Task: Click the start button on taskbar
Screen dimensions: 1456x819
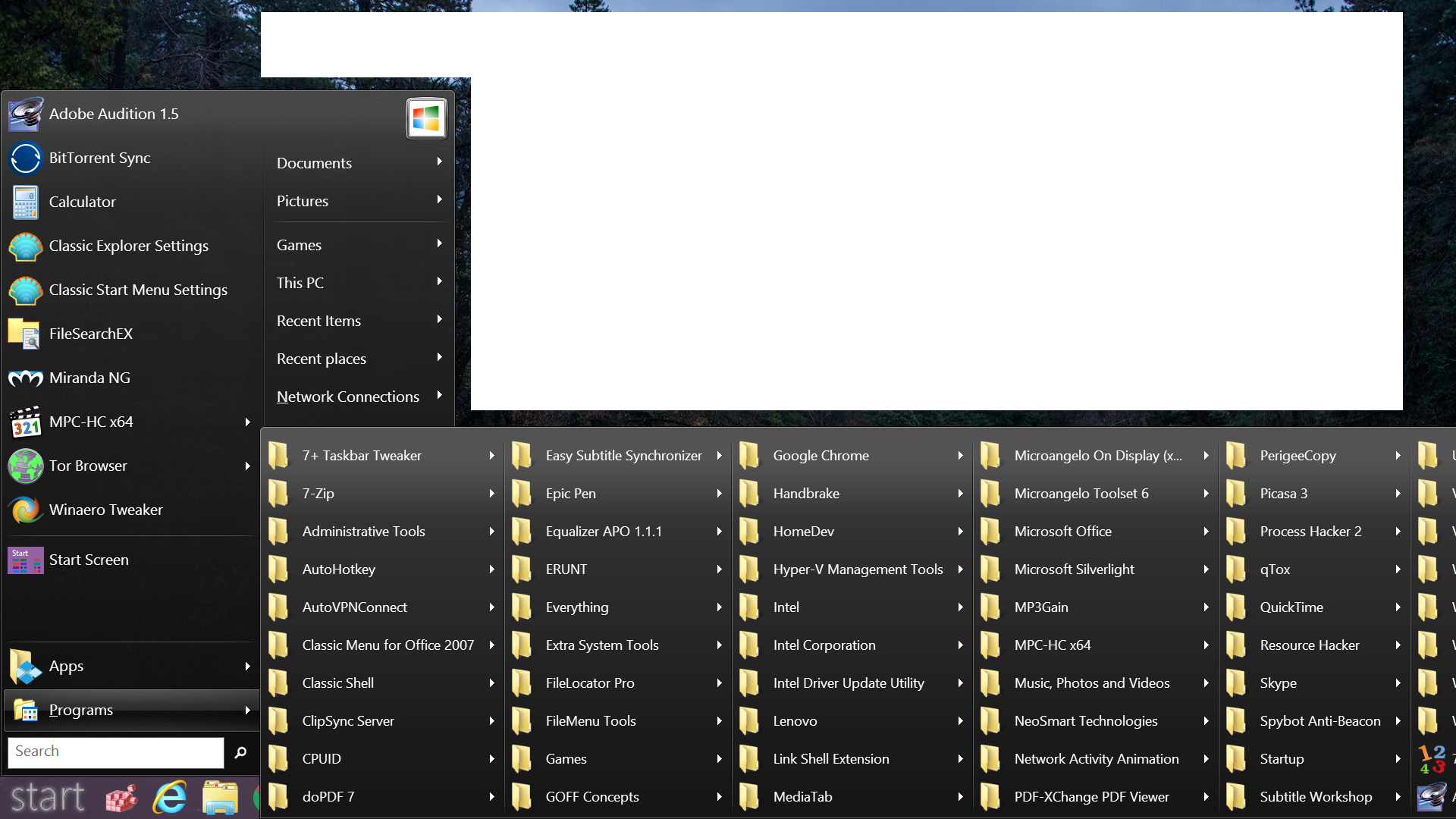Action: [47, 798]
